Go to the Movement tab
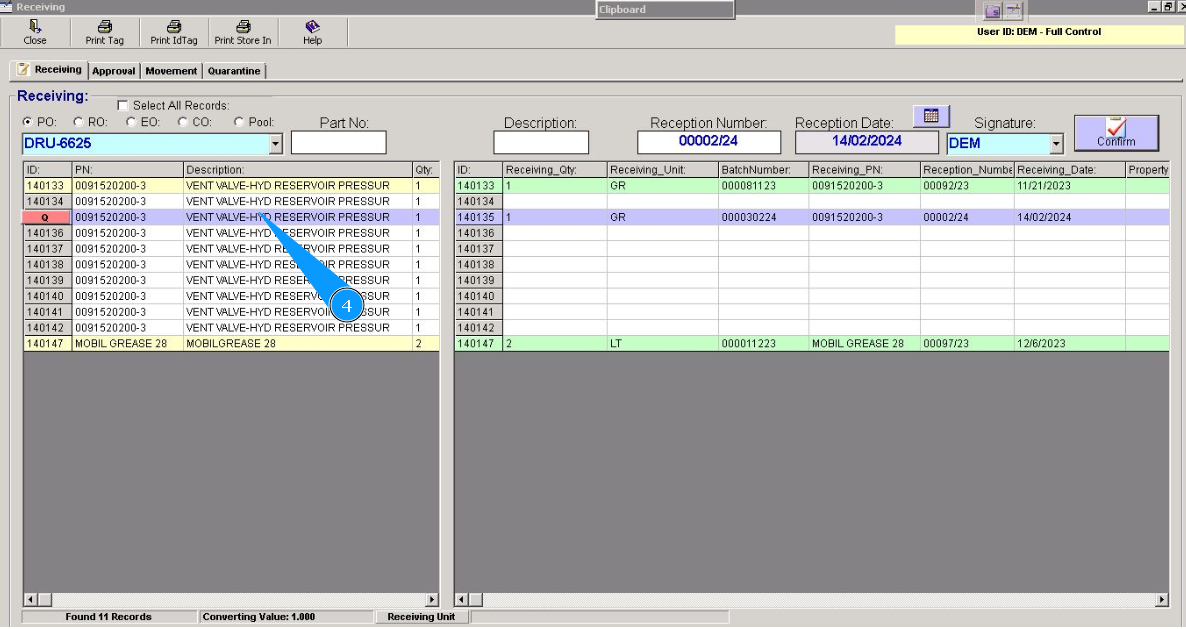Screen dimensions: 1186x629 [x=171, y=71]
